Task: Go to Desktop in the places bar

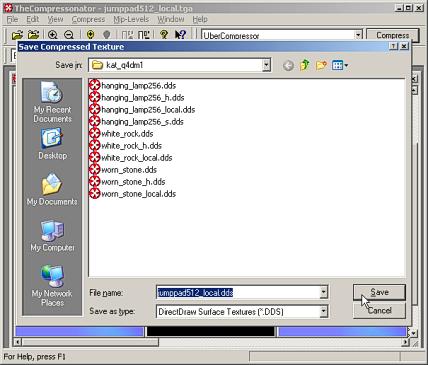Action: (52, 144)
